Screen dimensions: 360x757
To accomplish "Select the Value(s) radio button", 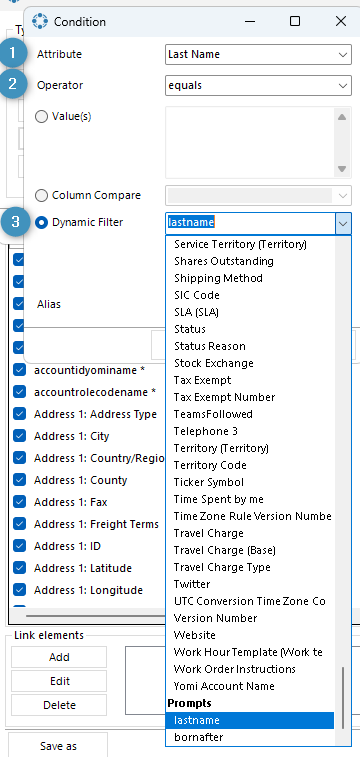I will click(x=42, y=116).
